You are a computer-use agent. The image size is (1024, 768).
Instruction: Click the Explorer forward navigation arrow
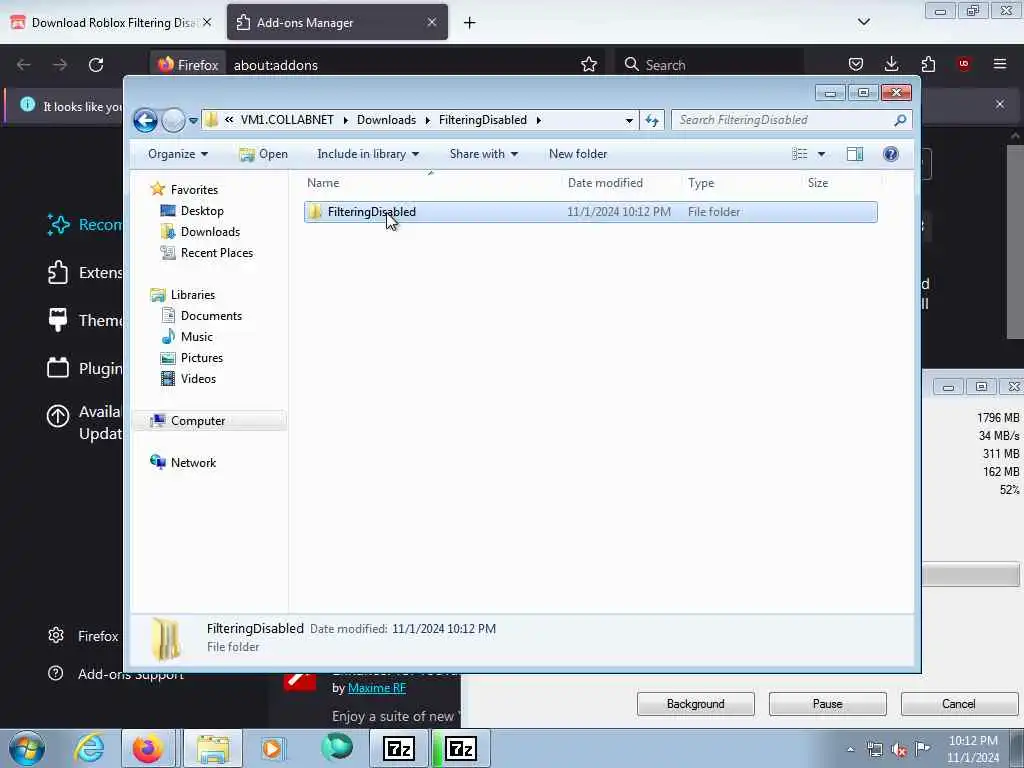pyautogui.click(x=173, y=120)
